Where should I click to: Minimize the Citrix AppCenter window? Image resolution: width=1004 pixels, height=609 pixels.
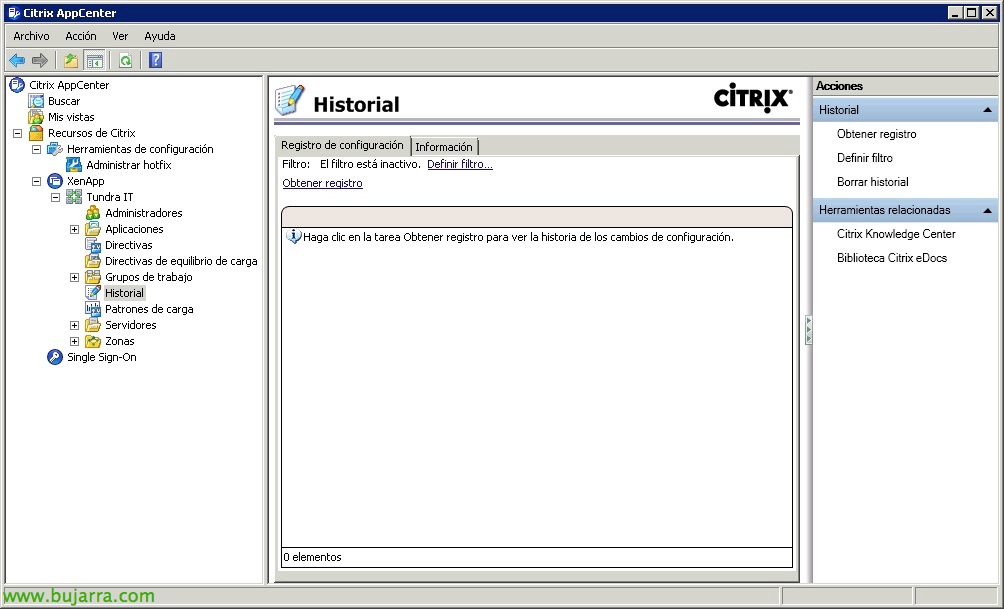coord(955,13)
